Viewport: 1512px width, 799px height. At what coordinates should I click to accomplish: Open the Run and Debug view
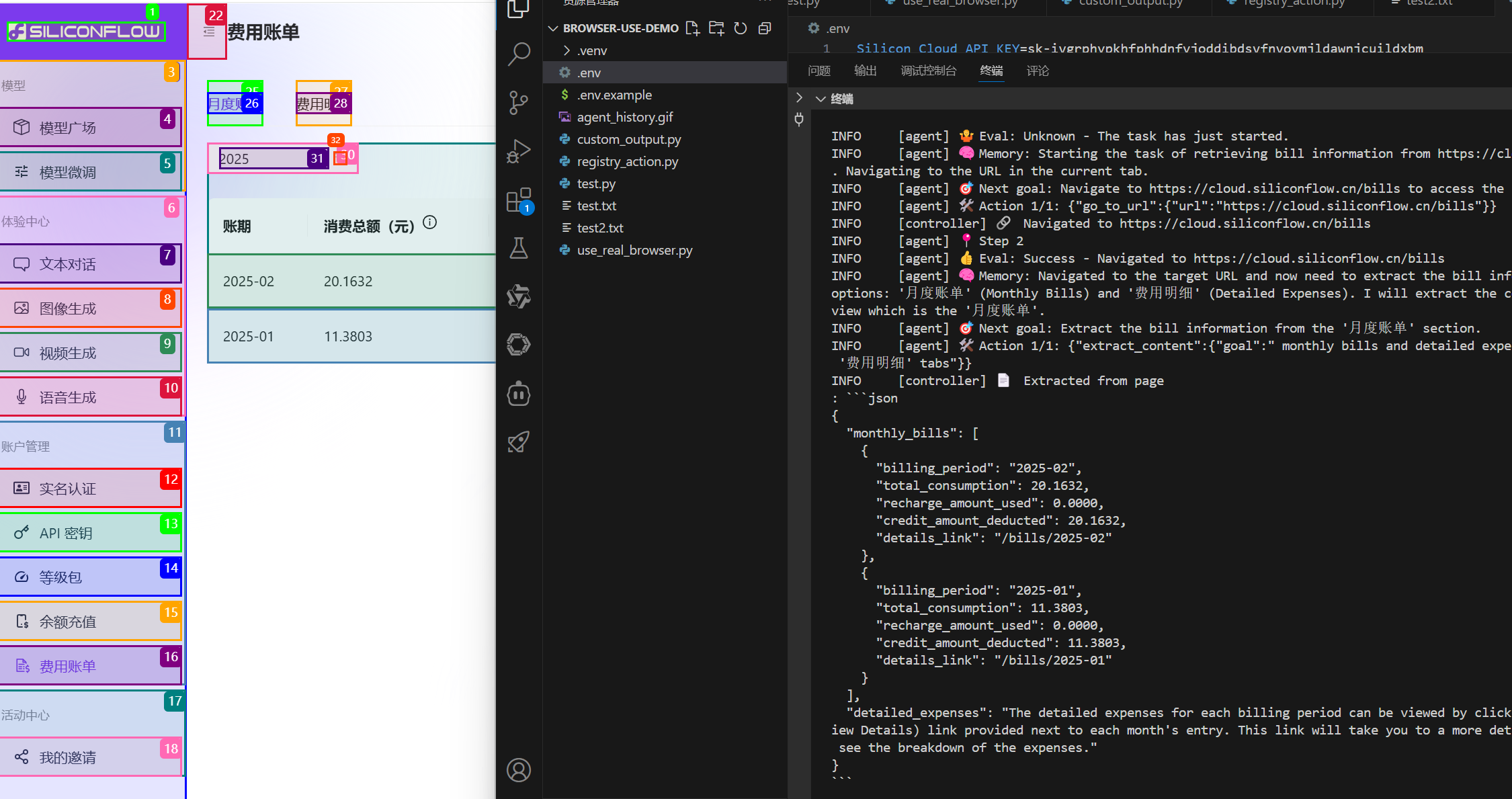click(x=519, y=151)
